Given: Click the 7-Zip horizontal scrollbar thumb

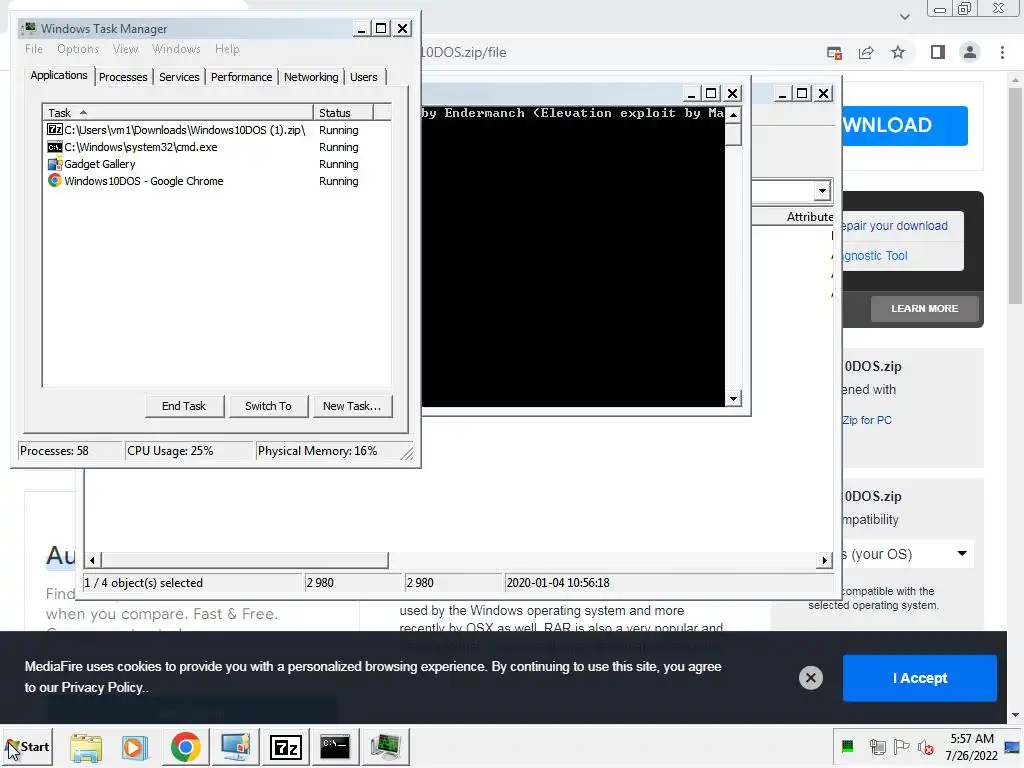Looking at the screenshot, I should pos(245,560).
